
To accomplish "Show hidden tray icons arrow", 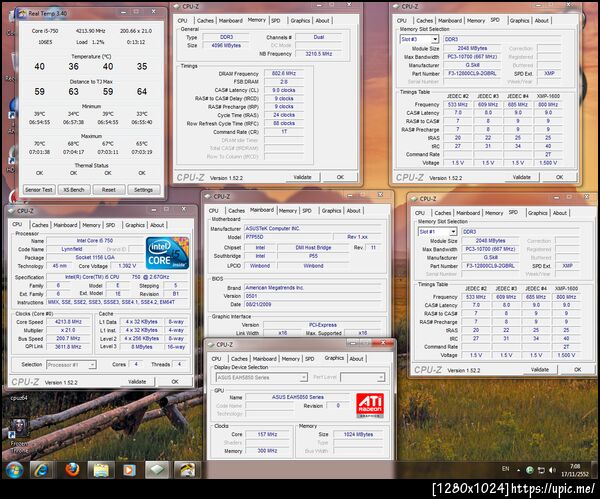I will pos(518,470).
